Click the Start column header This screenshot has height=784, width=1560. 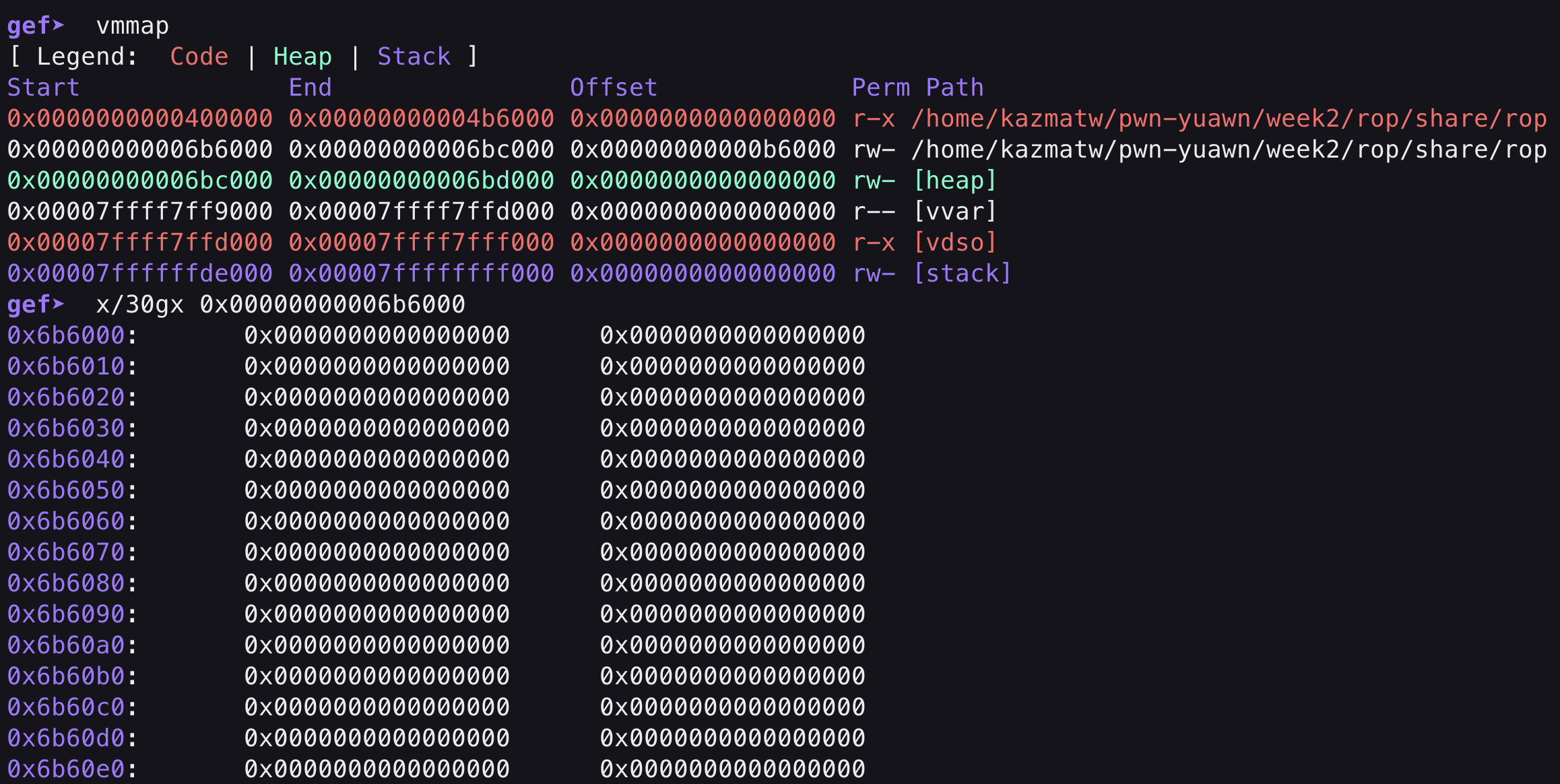pyautogui.click(x=43, y=88)
